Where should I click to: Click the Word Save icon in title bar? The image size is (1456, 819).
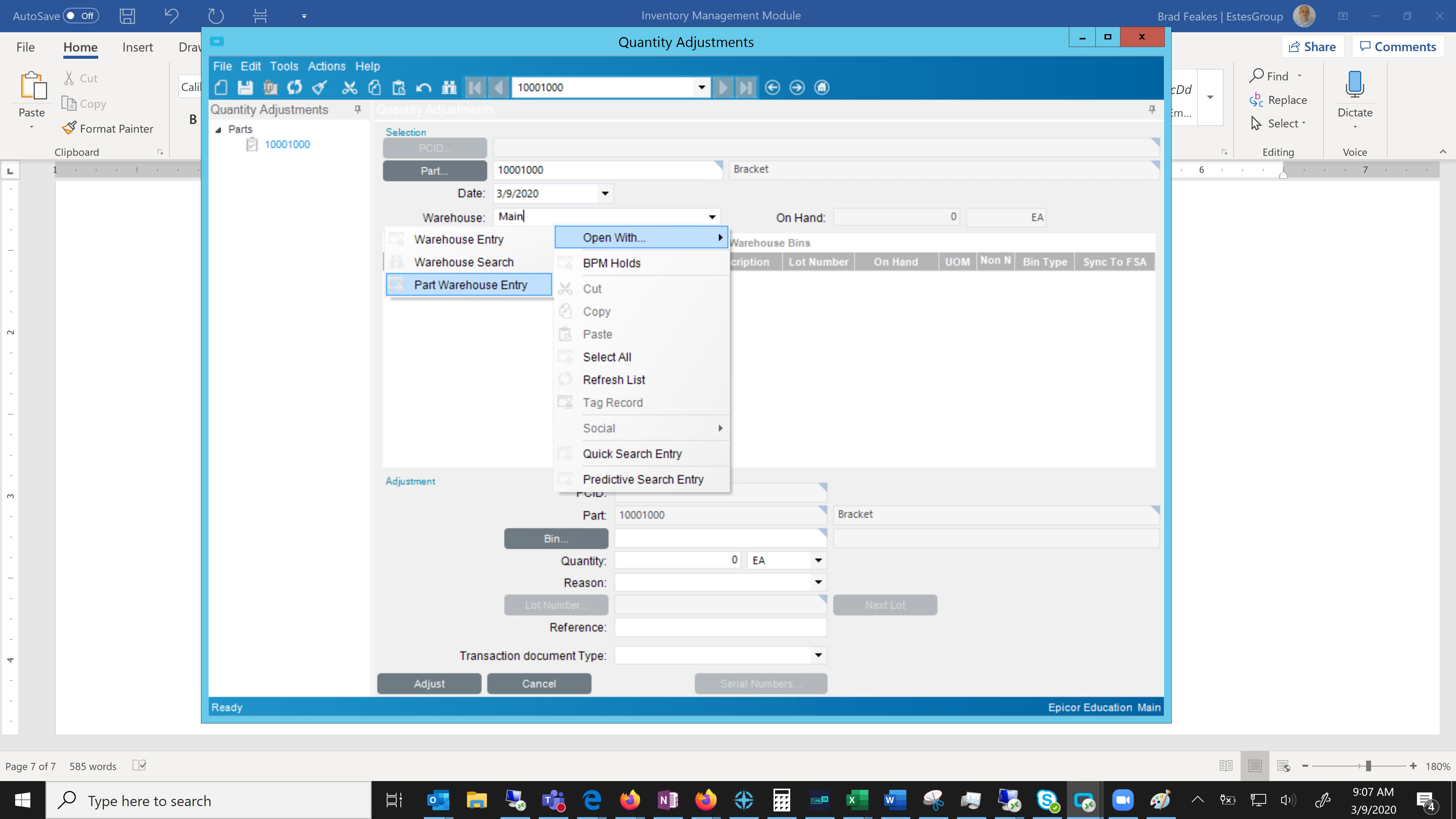coord(127,16)
